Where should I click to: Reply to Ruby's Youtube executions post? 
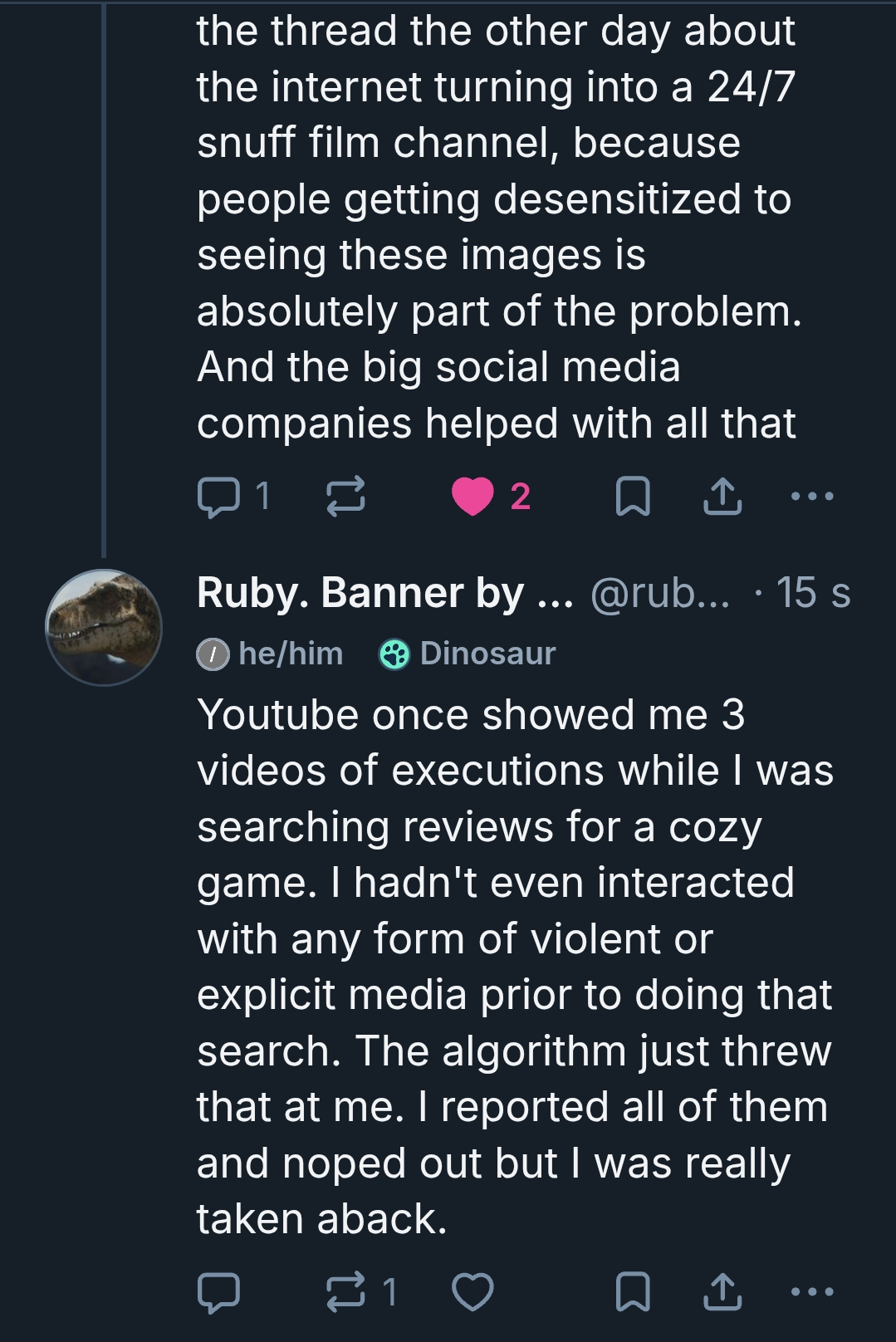218,1292
